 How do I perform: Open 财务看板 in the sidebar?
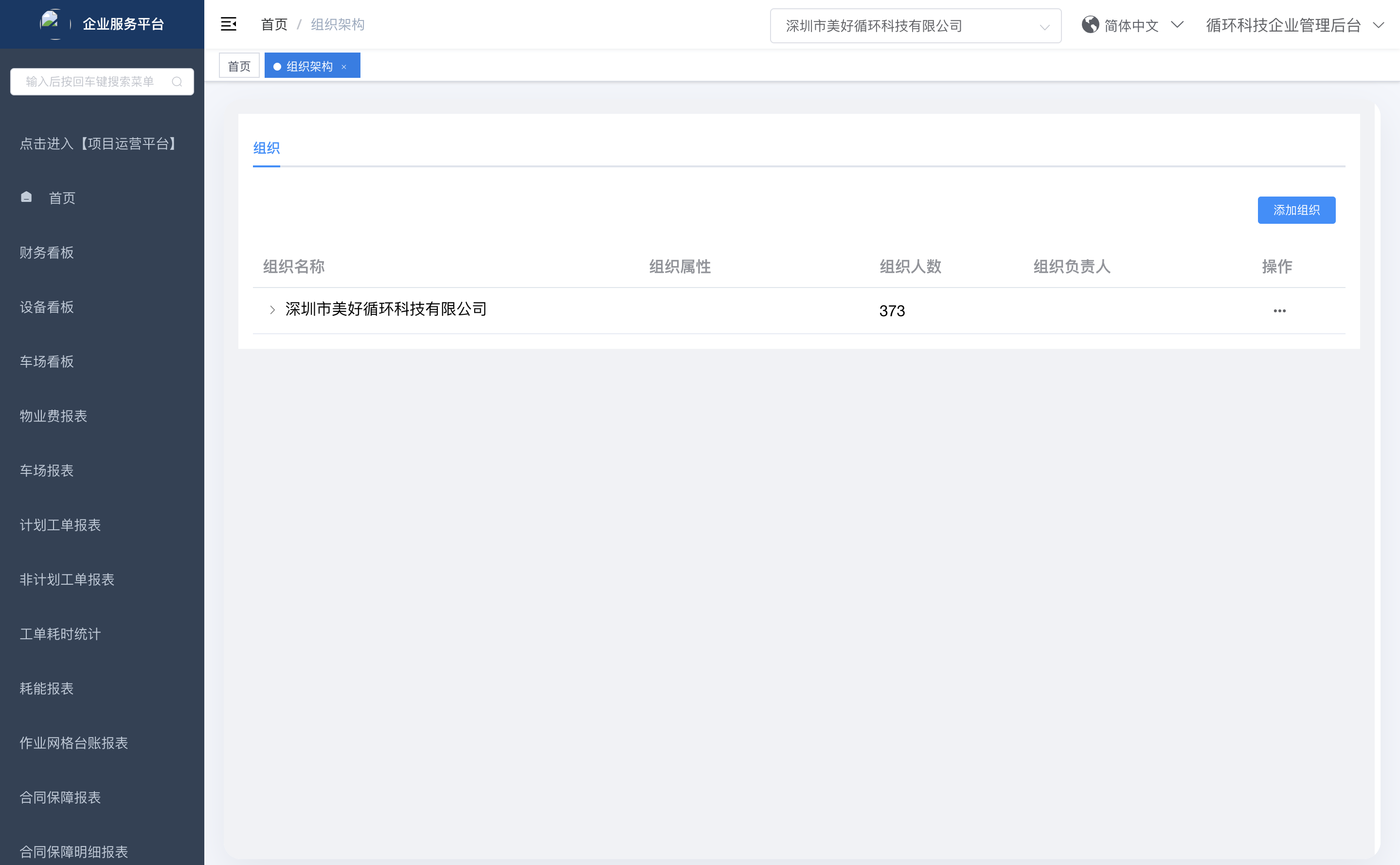click(x=47, y=252)
